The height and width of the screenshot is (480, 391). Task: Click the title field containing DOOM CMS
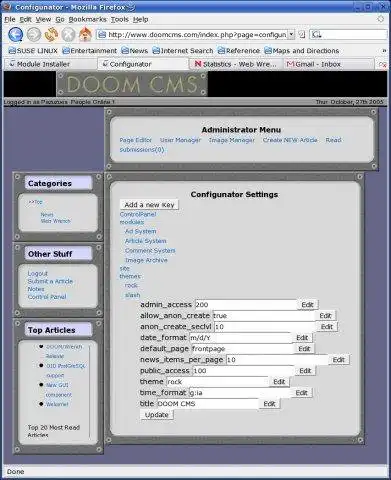point(207,403)
